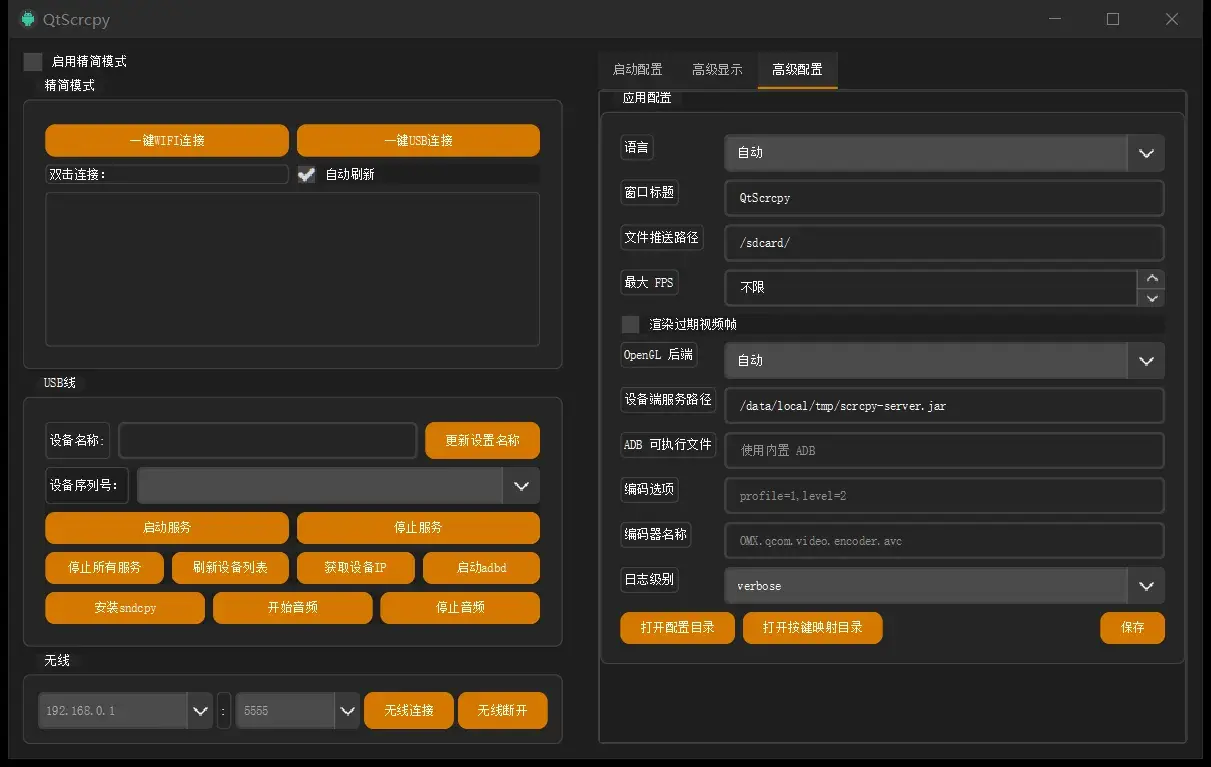
Task: Click the 无线连接 button
Action: coord(409,710)
